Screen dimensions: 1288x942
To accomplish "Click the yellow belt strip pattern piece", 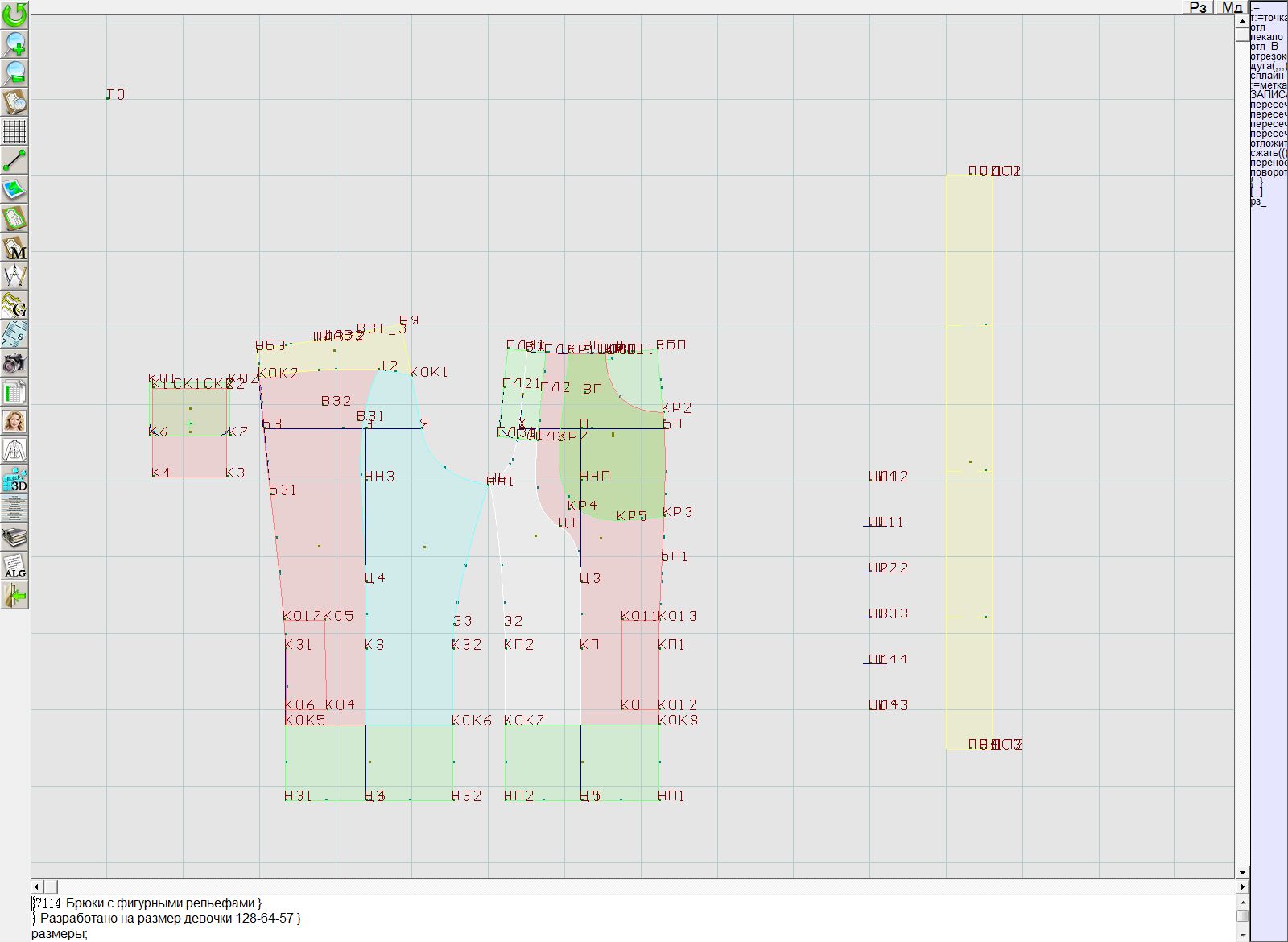I will [x=968, y=403].
